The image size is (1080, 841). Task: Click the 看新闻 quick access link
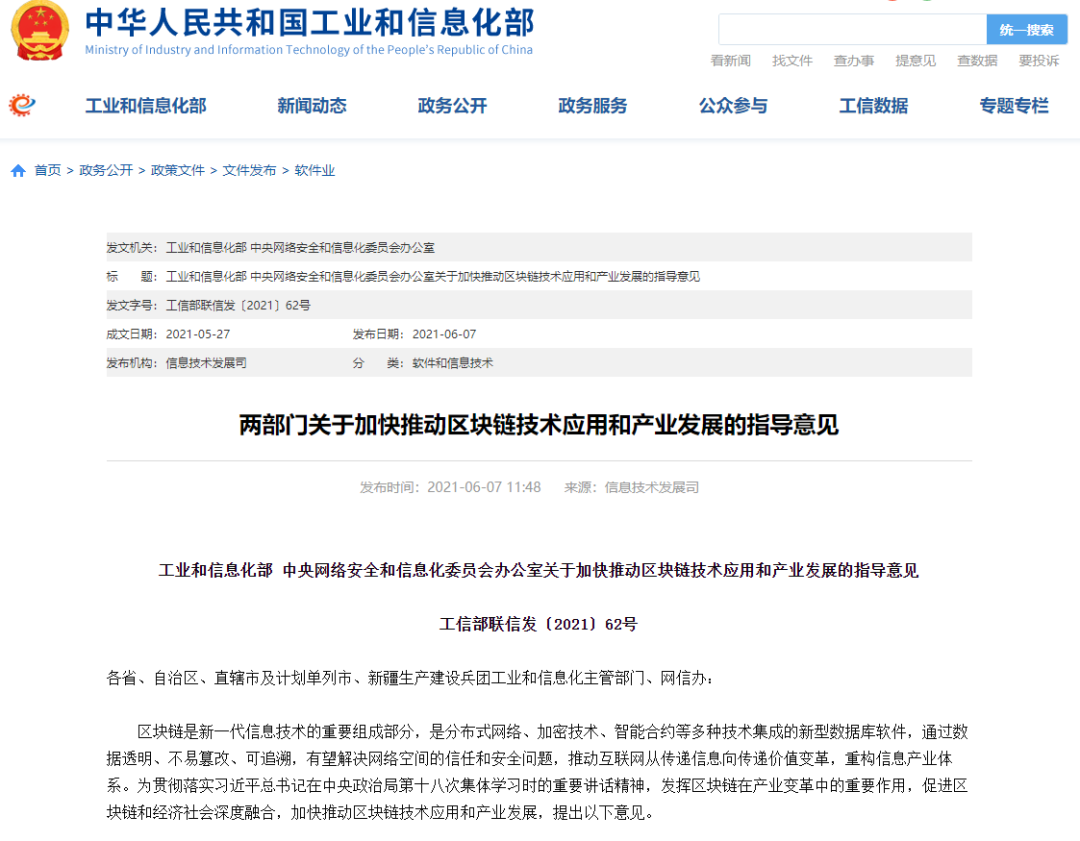[731, 60]
